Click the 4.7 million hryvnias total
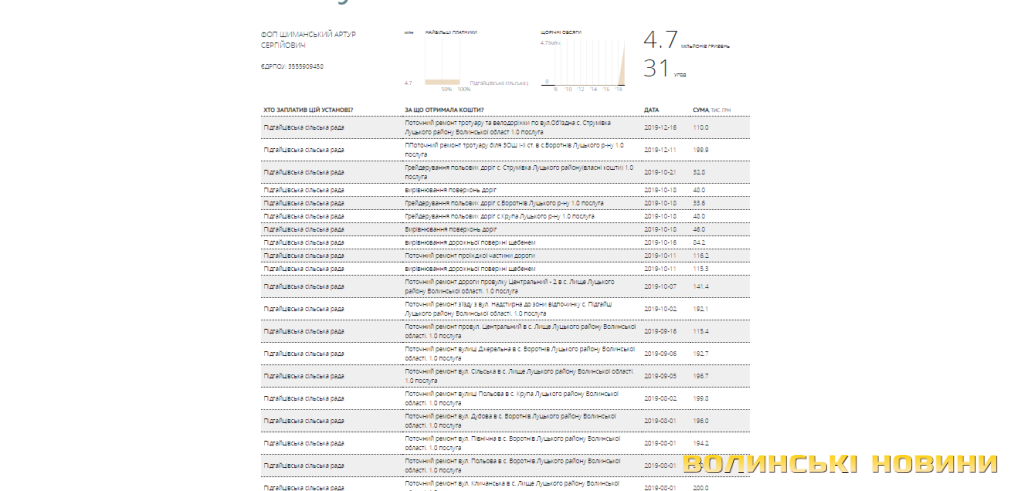Image resolution: width=1024 pixels, height=491 pixels. [660, 40]
